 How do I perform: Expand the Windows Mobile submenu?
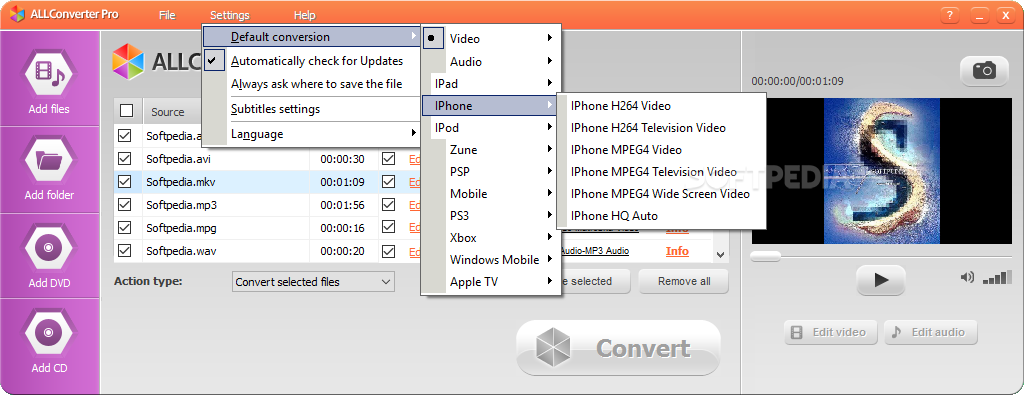pyautogui.click(x=491, y=259)
